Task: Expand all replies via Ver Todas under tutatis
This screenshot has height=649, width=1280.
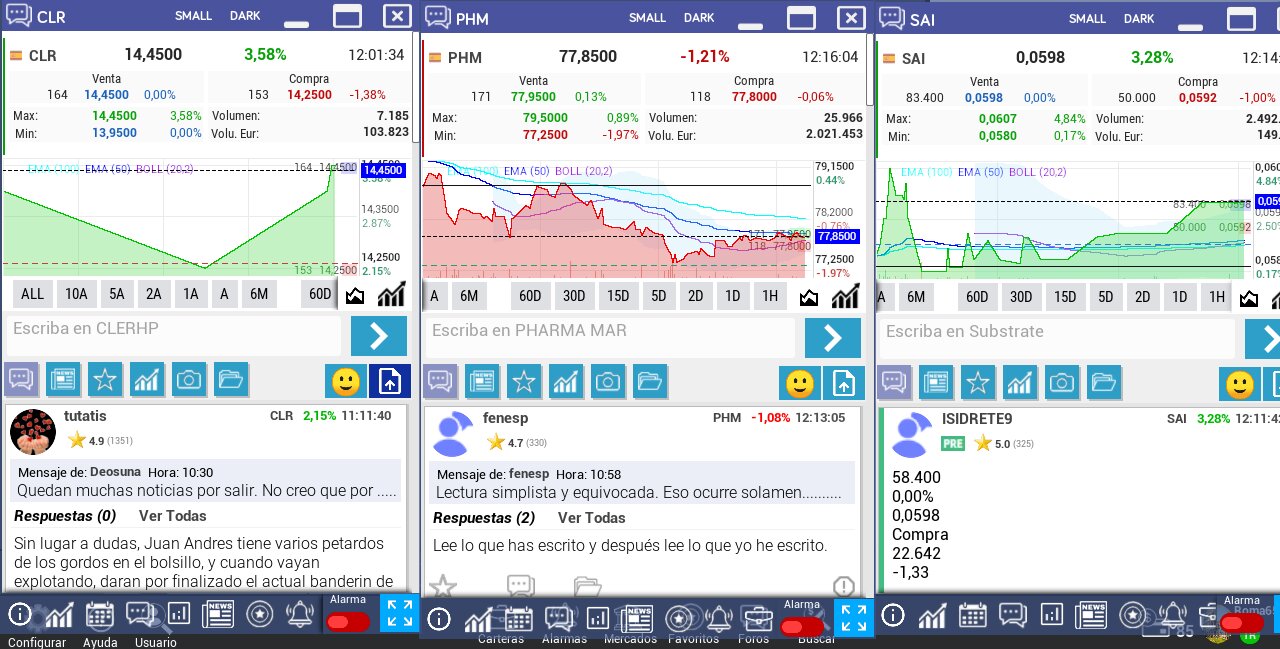Action: (x=173, y=516)
